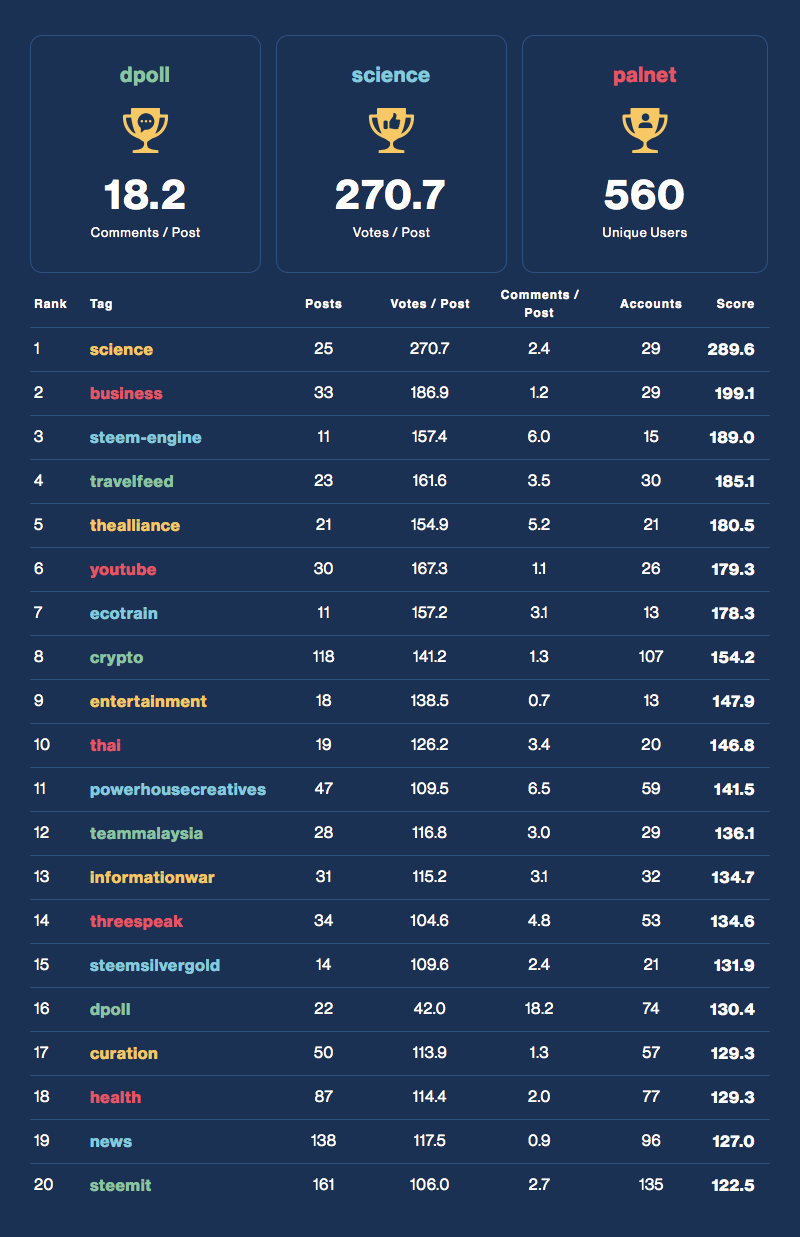The width and height of the screenshot is (800, 1237).
Task: Click the Votes / Post column header
Action: pos(430,303)
